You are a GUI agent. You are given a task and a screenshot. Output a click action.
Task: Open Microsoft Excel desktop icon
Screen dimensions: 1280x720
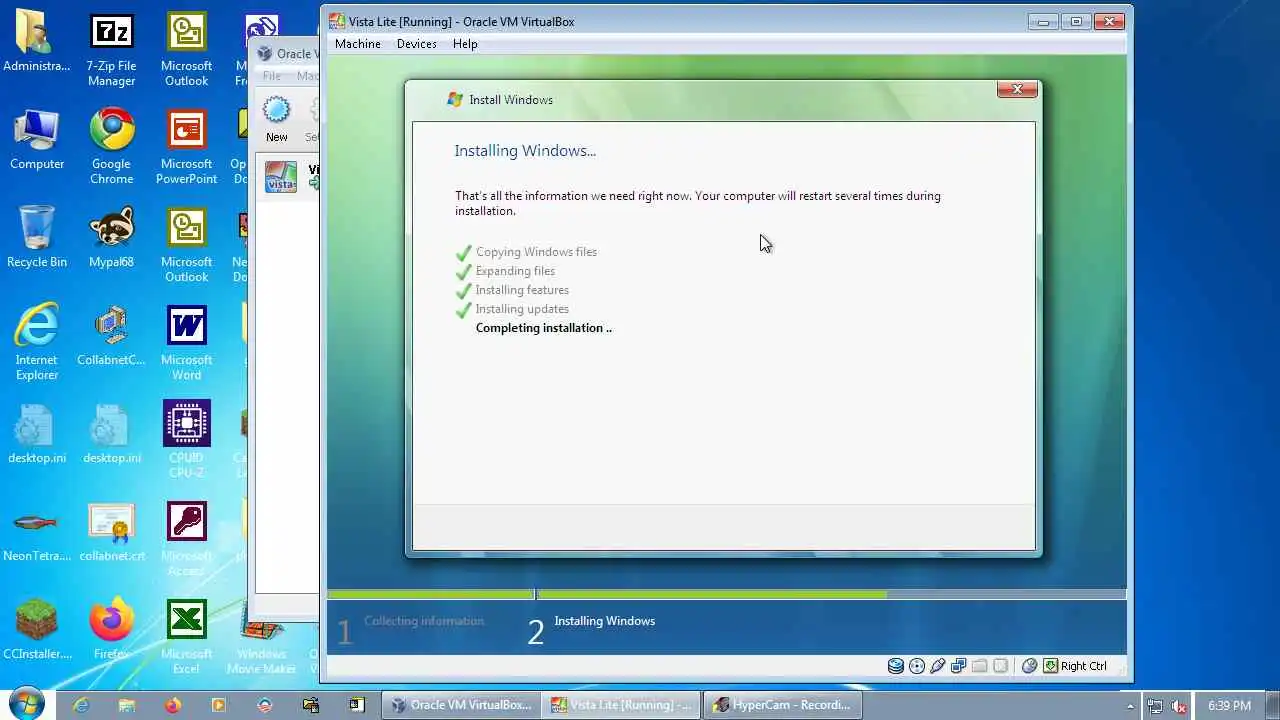click(x=187, y=637)
